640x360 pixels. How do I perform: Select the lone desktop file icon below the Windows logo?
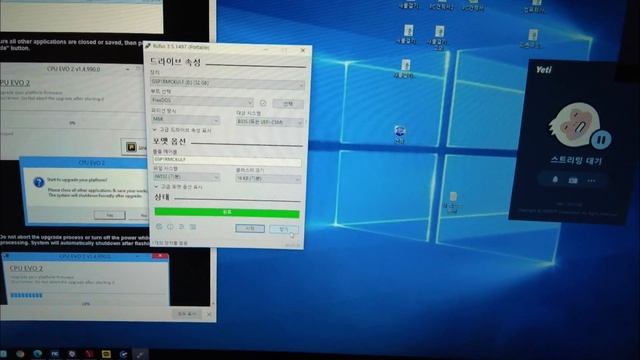pos(452,202)
